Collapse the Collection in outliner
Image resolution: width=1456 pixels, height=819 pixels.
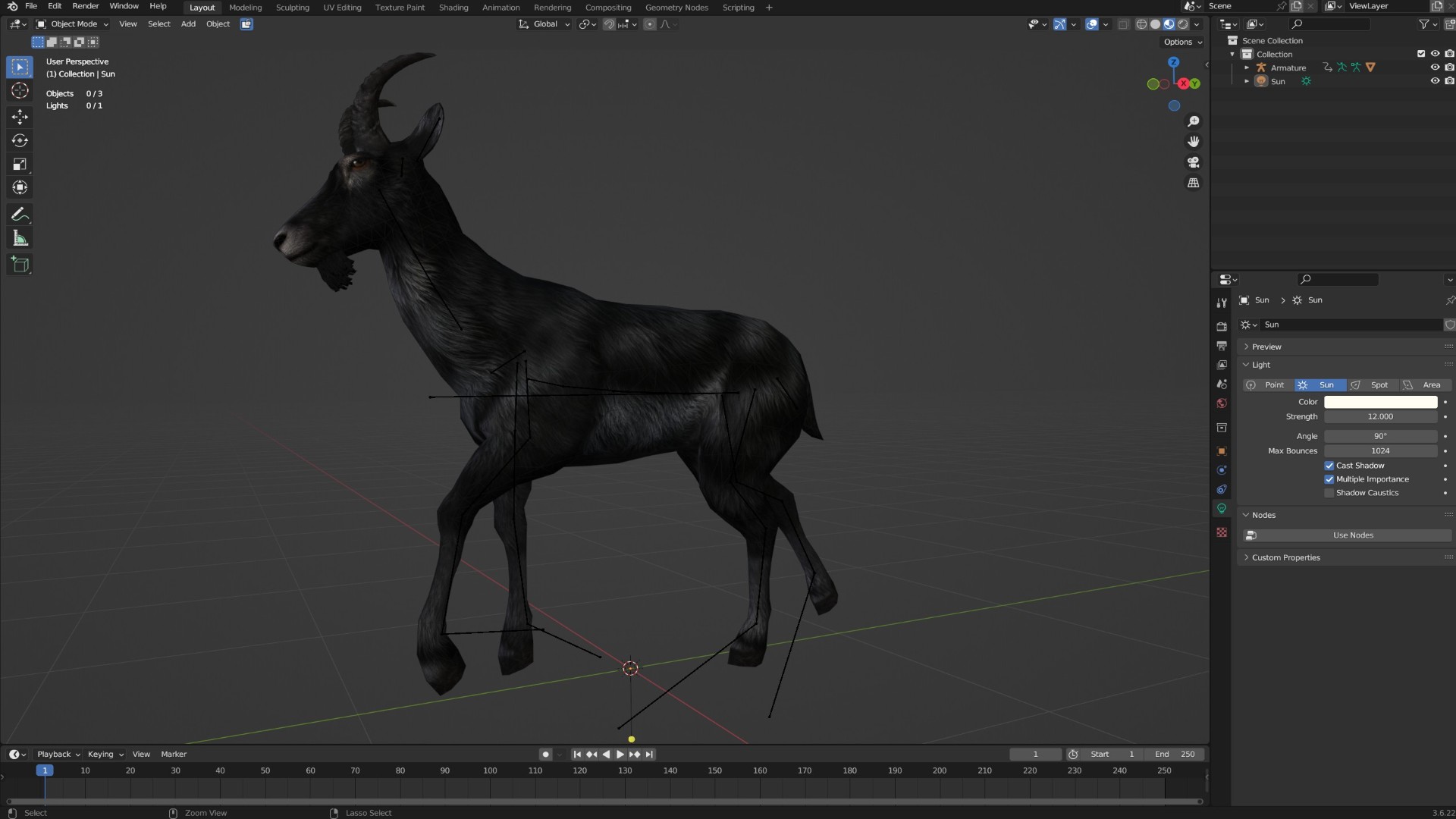(x=1232, y=54)
